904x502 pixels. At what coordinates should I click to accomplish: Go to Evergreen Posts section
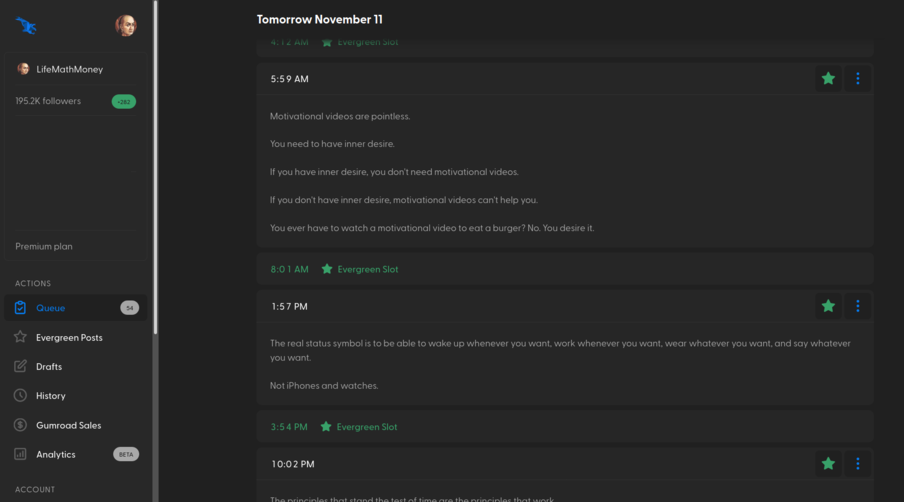69,338
